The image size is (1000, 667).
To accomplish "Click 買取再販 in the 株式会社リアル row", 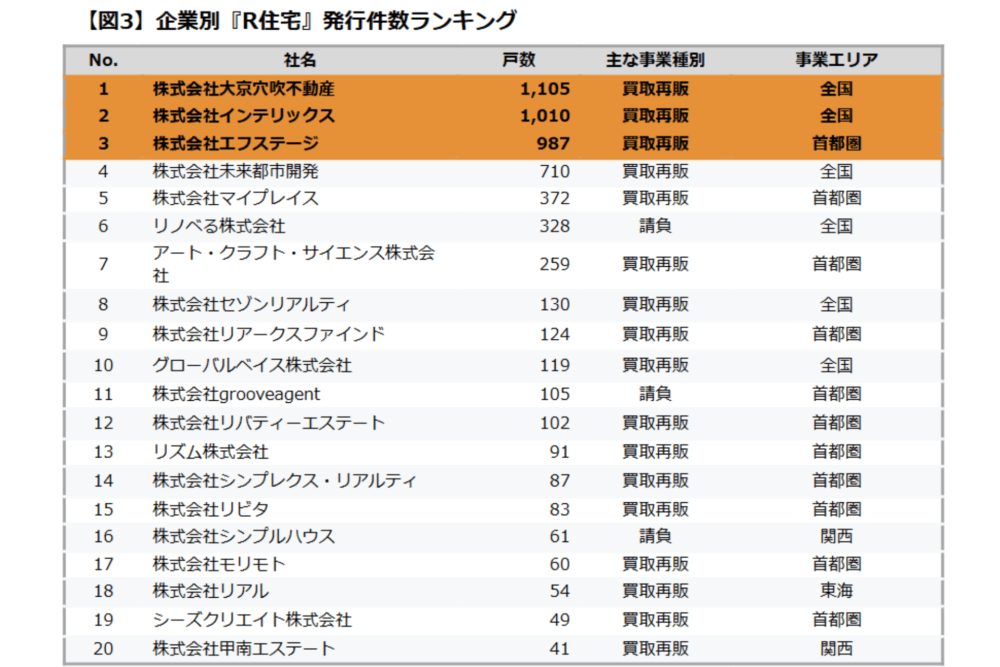I will (x=655, y=591).
